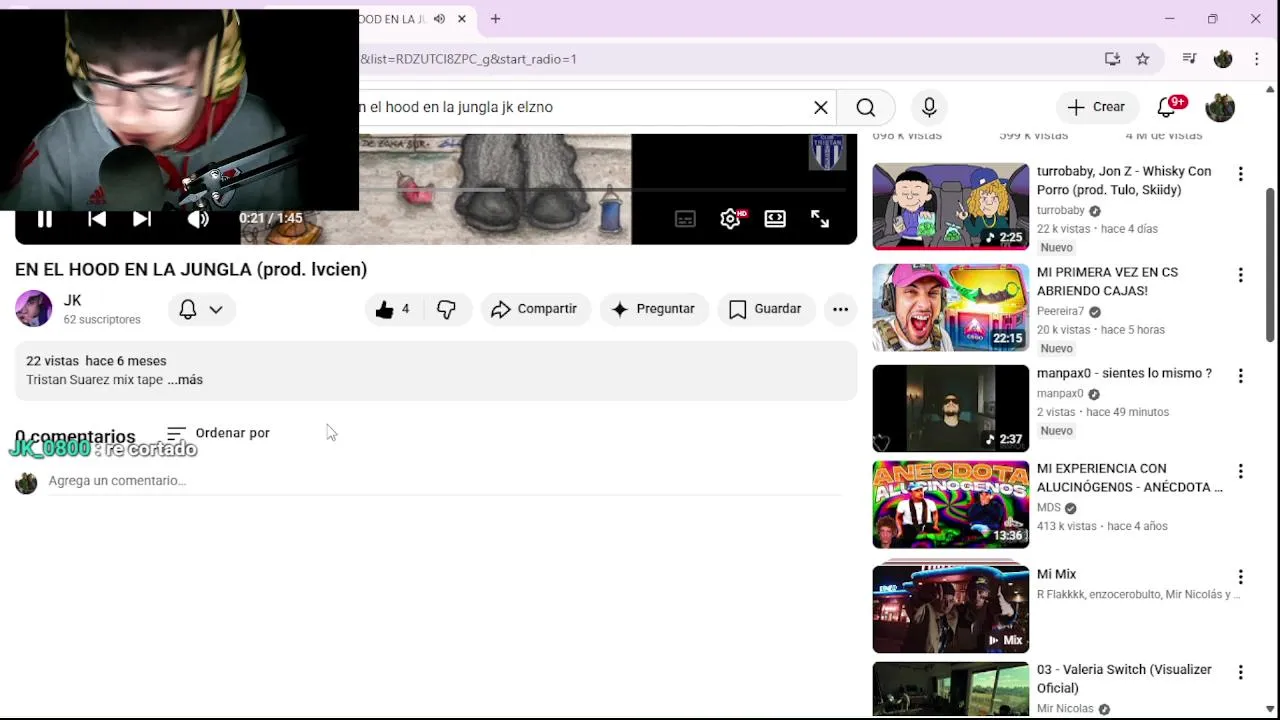Expand the description with ...más
1280x720 pixels.
click(x=185, y=380)
